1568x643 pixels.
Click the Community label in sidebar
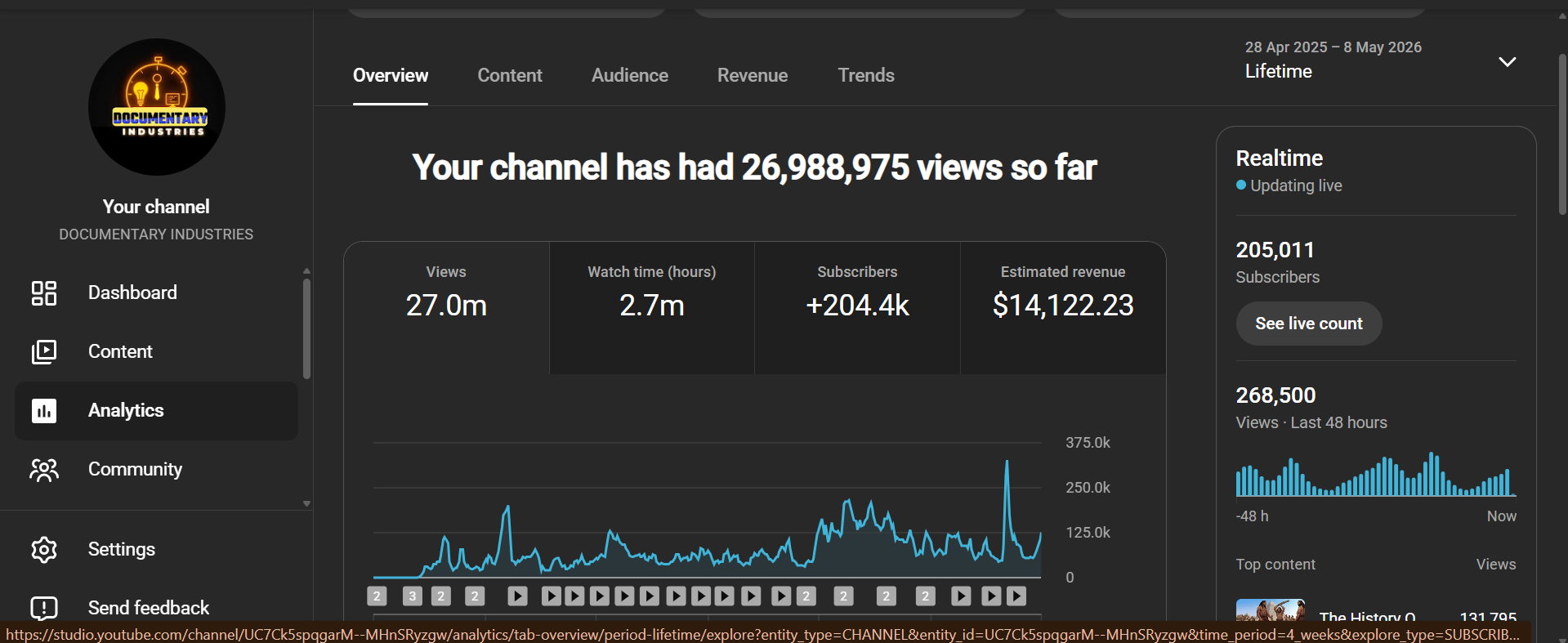[135, 469]
